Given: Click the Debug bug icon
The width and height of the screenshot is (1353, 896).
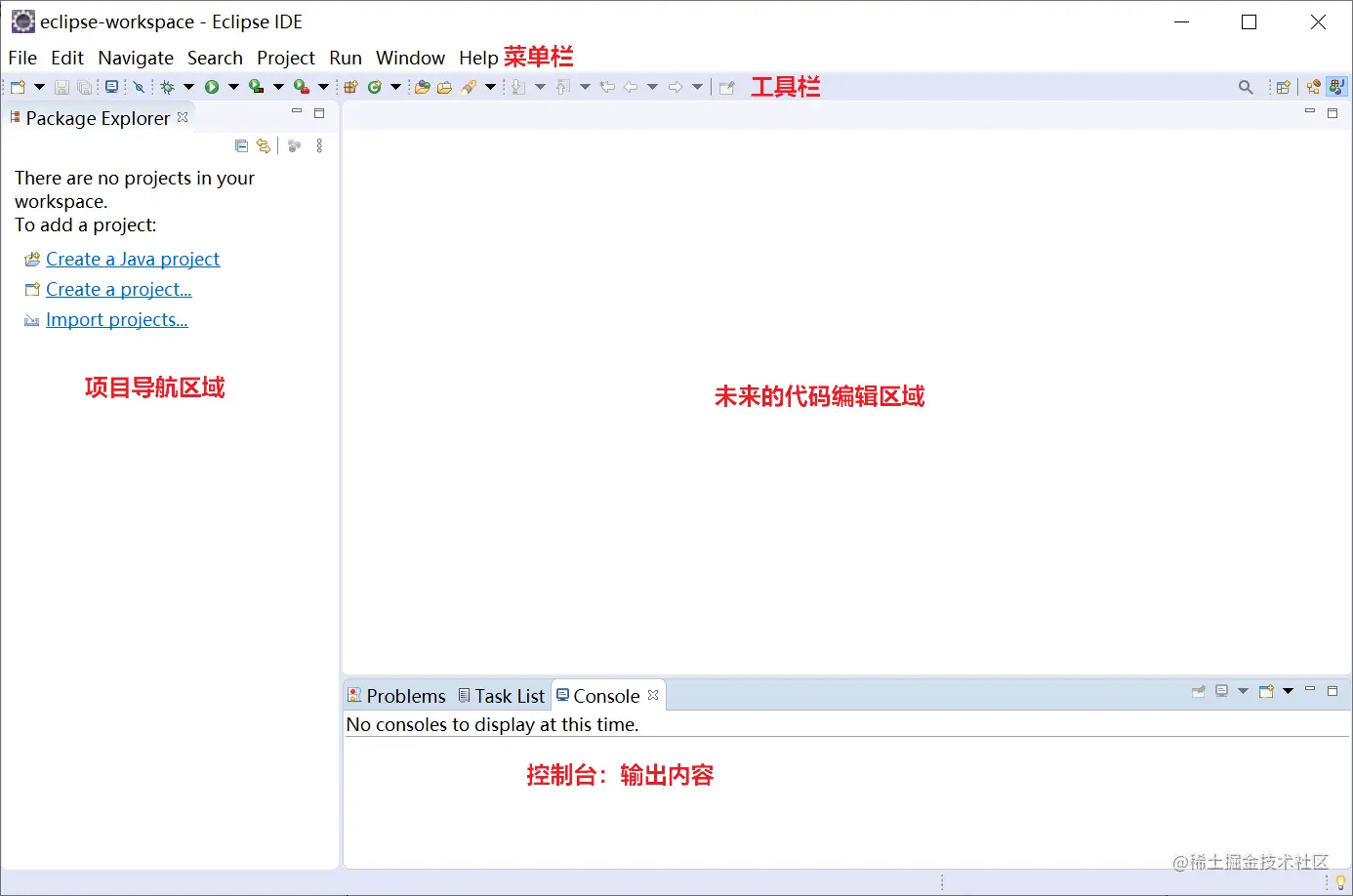Looking at the screenshot, I should (x=168, y=87).
